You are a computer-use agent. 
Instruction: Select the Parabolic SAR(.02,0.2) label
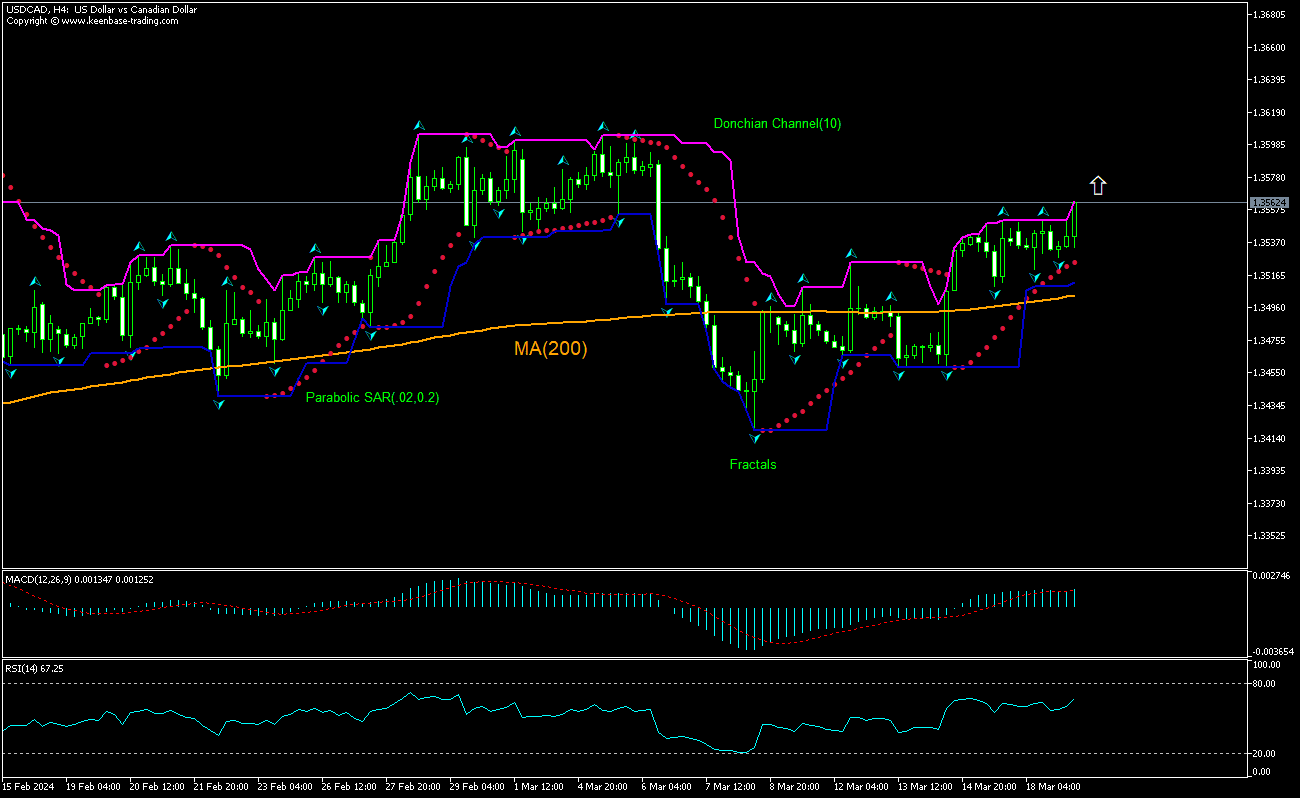pyautogui.click(x=374, y=397)
